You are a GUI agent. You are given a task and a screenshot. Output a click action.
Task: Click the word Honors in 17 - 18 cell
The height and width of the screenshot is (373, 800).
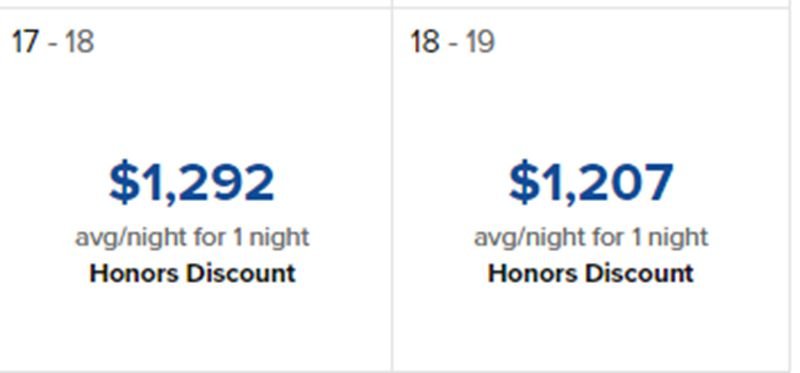[135, 273]
